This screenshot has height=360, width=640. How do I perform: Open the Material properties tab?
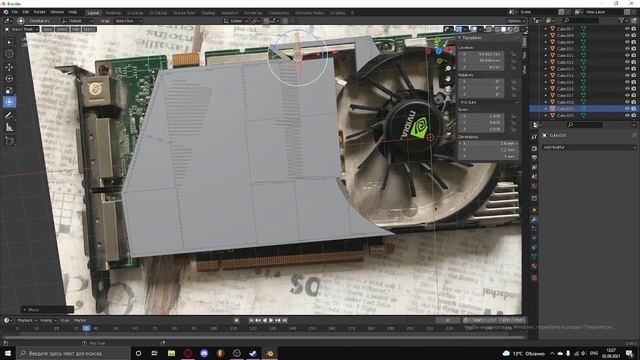tap(534, 266)
